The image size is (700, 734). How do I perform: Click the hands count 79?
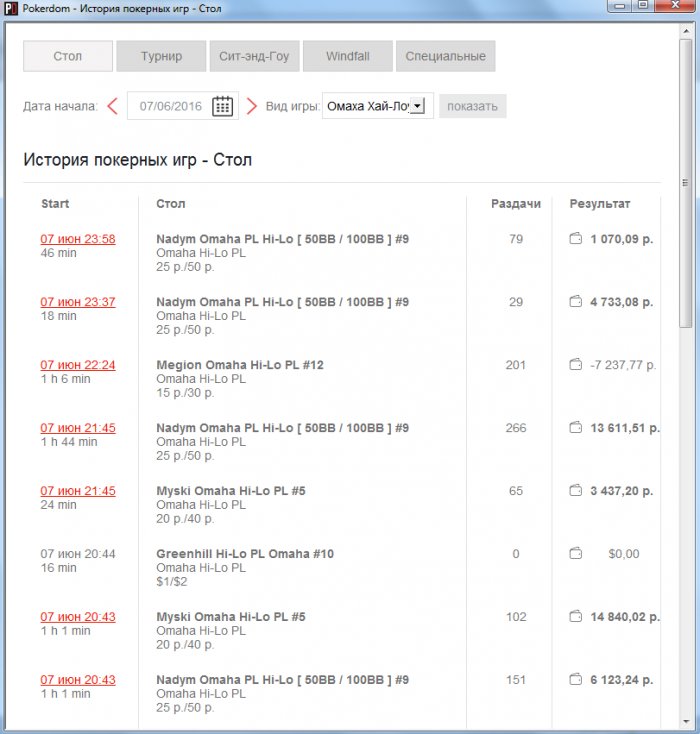pyautogui.click(x=516, y=239)
